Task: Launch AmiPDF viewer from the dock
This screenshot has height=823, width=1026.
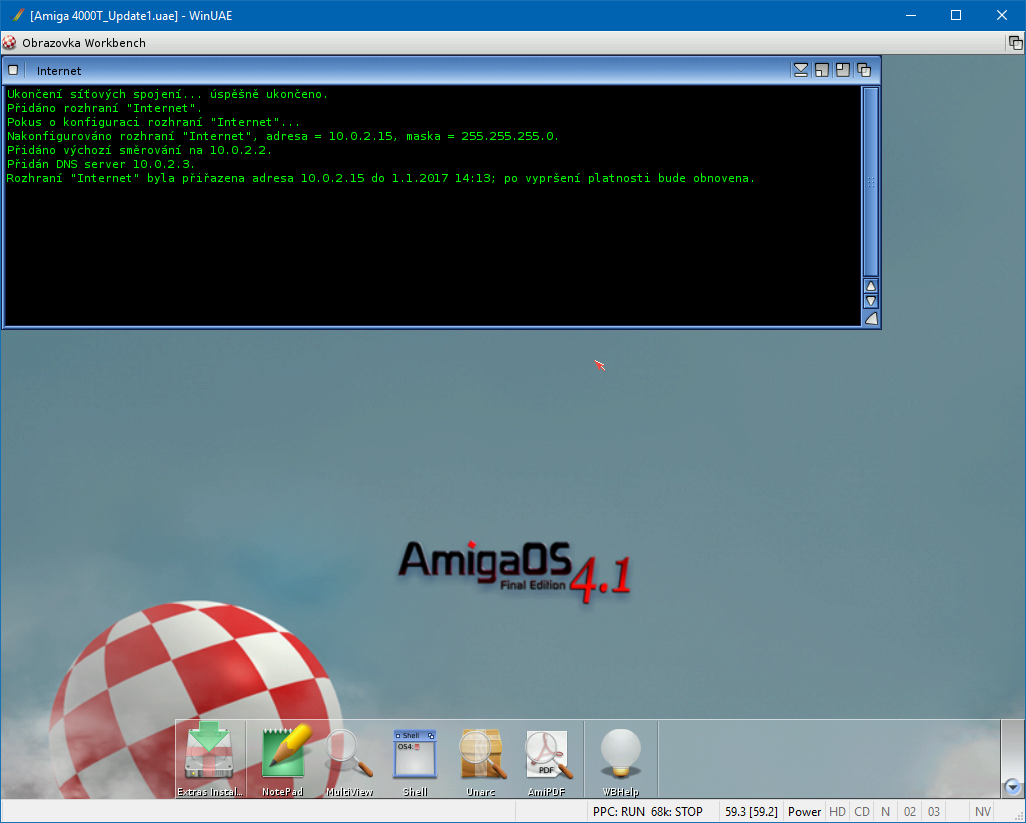Action: pyautogui.click(x=547, y=753)
